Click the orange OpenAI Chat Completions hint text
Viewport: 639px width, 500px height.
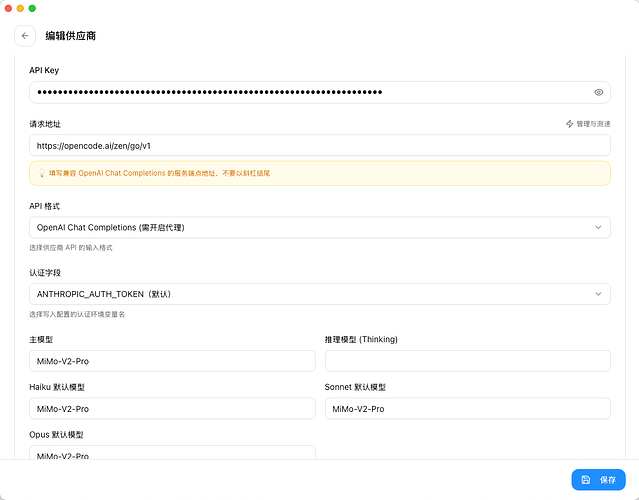coord(159,173)
